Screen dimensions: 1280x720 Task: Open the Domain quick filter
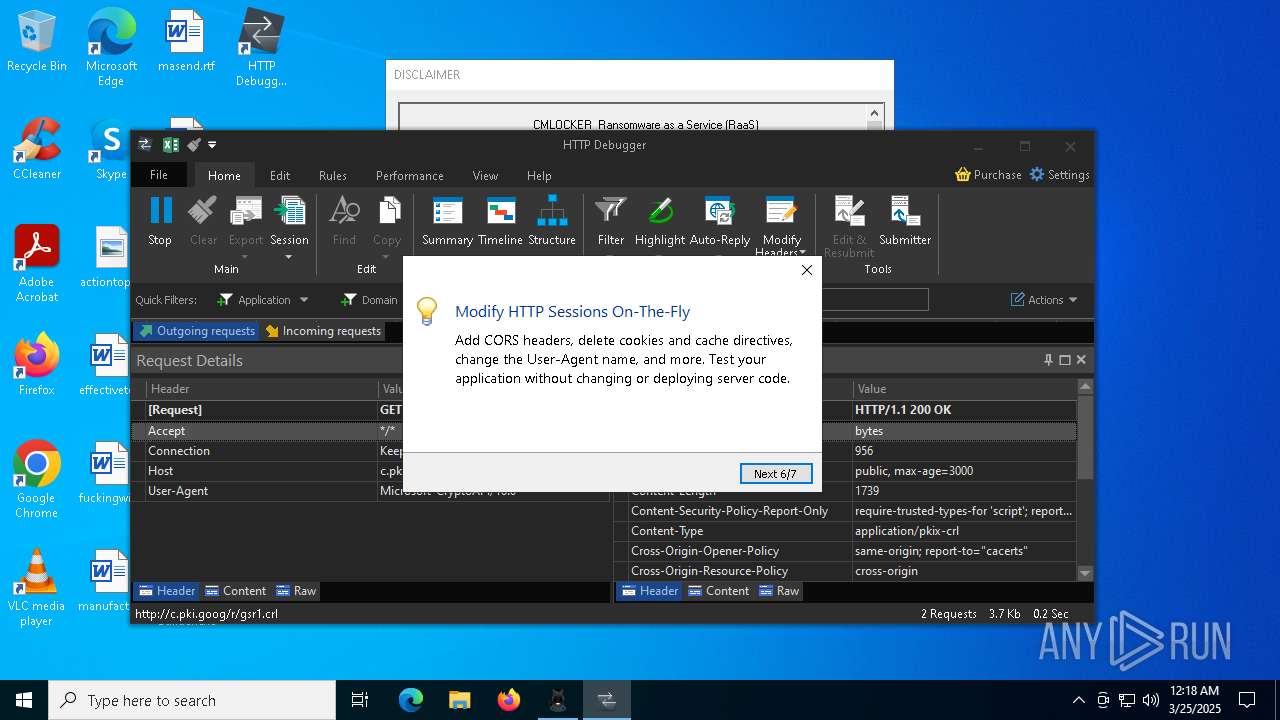coord(369,300)
